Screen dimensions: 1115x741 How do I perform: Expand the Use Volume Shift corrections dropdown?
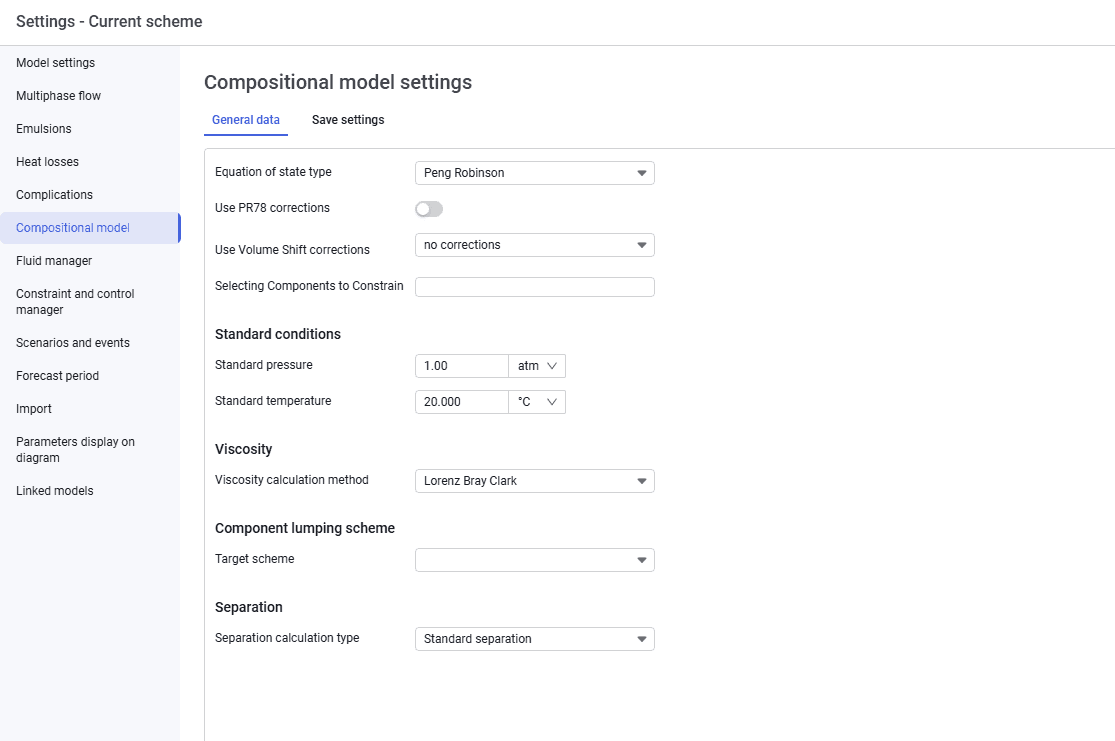coord(534,245)
